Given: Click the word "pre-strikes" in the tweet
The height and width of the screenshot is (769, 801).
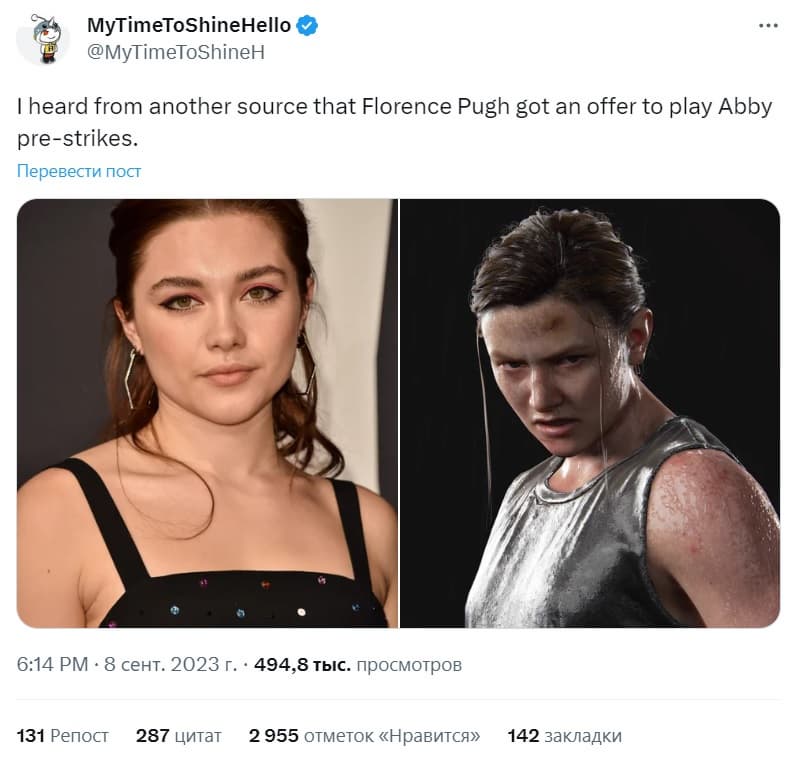Looking at the screenshot, I should tap(72, 135).
